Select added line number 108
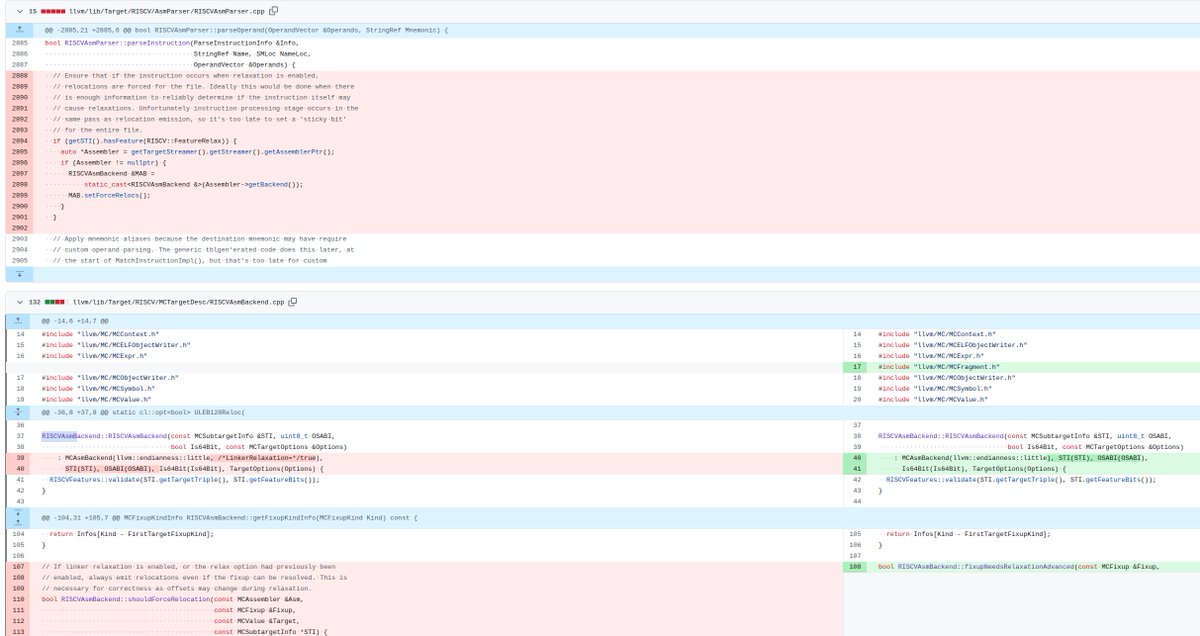 tap(857, 567)
